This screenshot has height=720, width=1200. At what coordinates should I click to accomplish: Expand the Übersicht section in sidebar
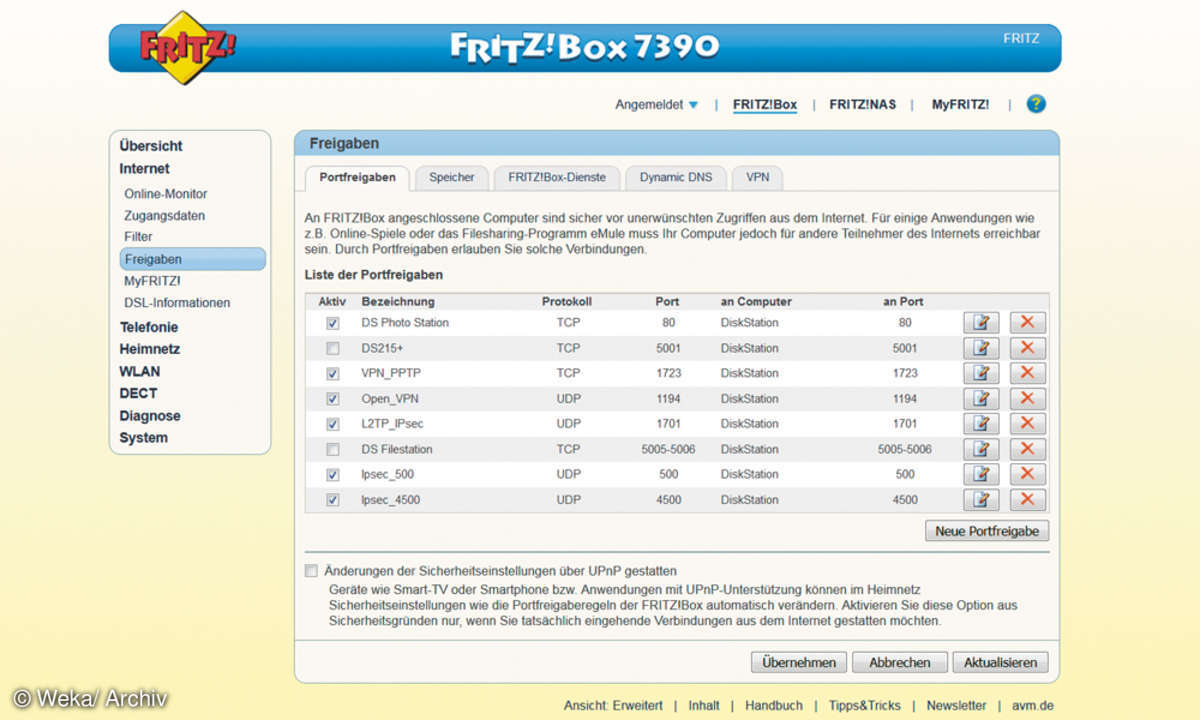(151, 146)
